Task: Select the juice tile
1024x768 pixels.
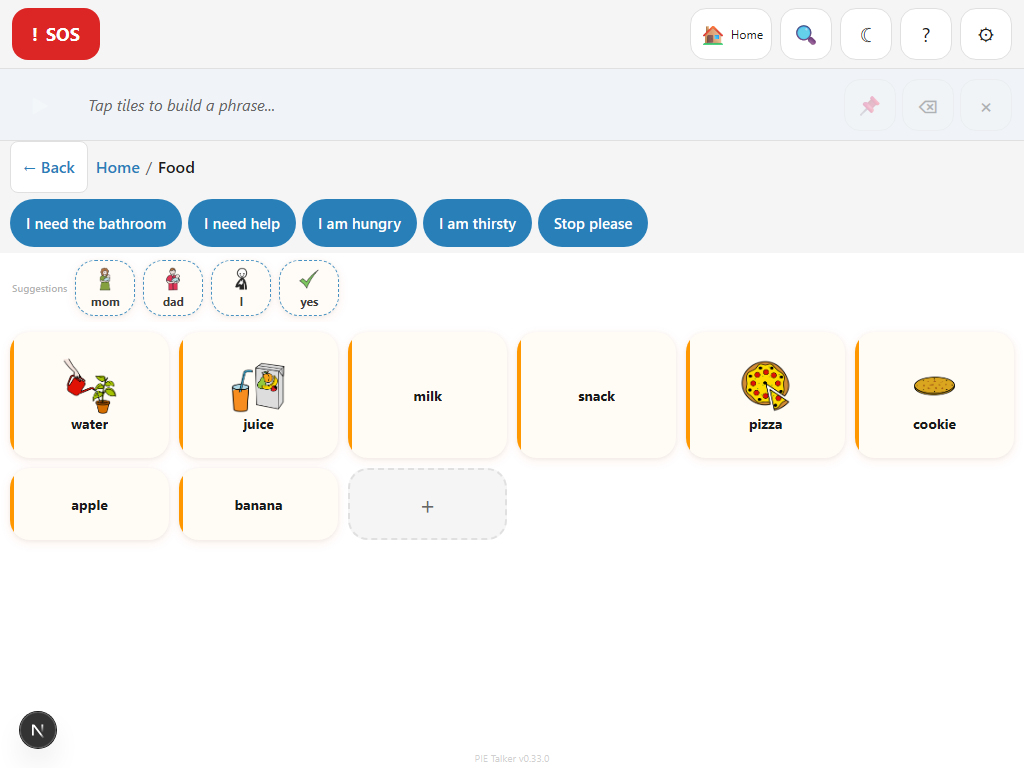Action: click(x=258, y=394)
